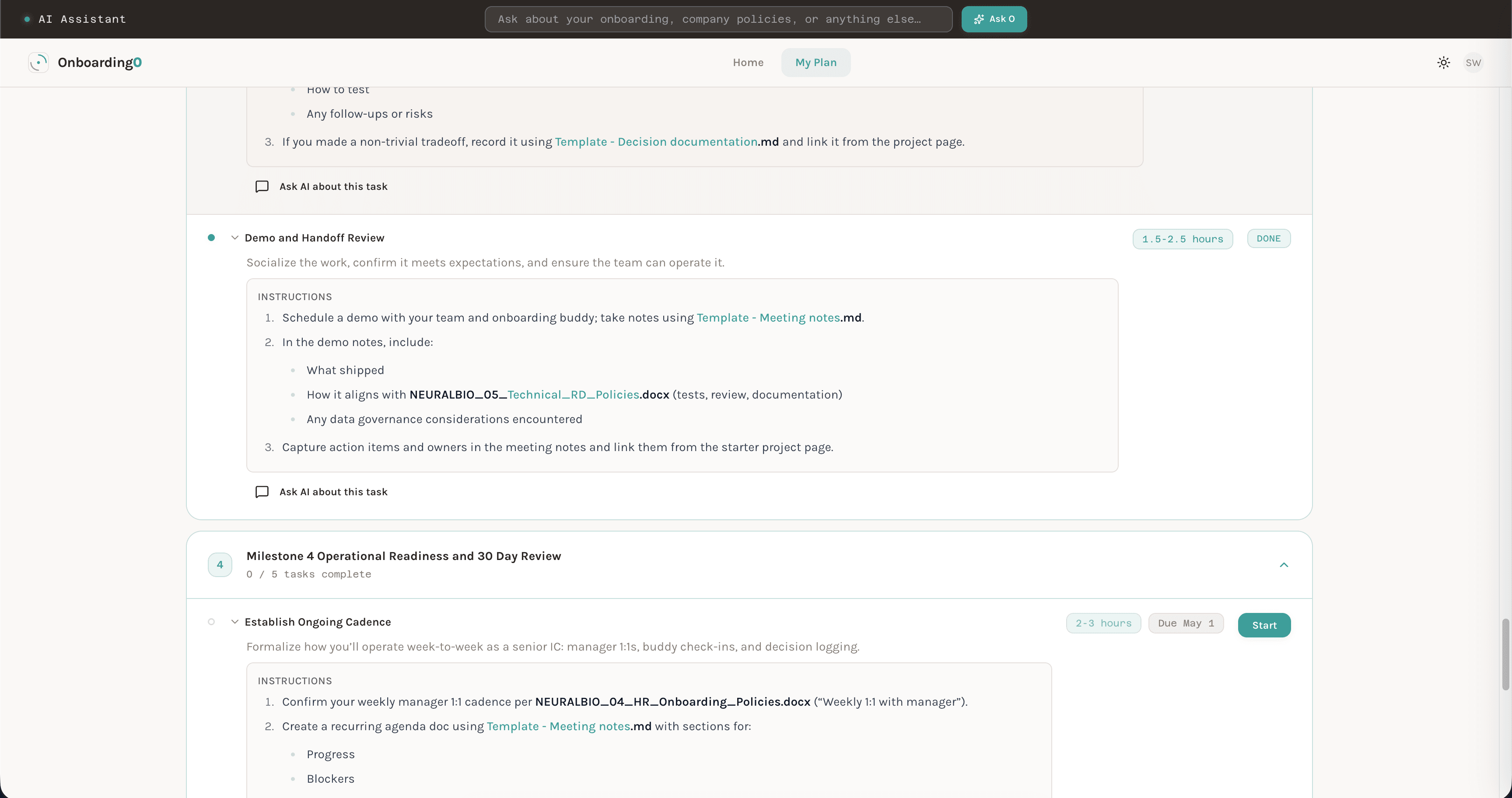The image size is (1512, 798).
Task: Open the Template - Meeting notes link
Action: pos(768,318)
